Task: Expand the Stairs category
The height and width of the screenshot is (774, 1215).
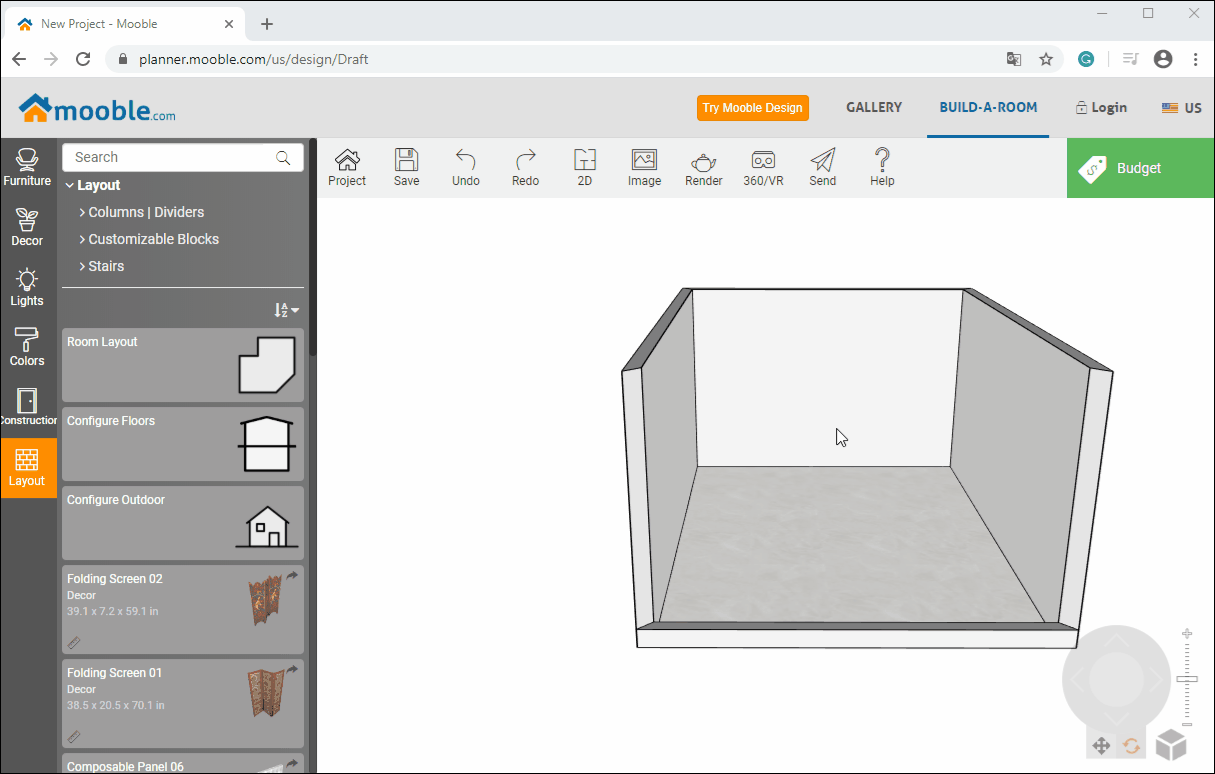Action: tap(106, 266)
